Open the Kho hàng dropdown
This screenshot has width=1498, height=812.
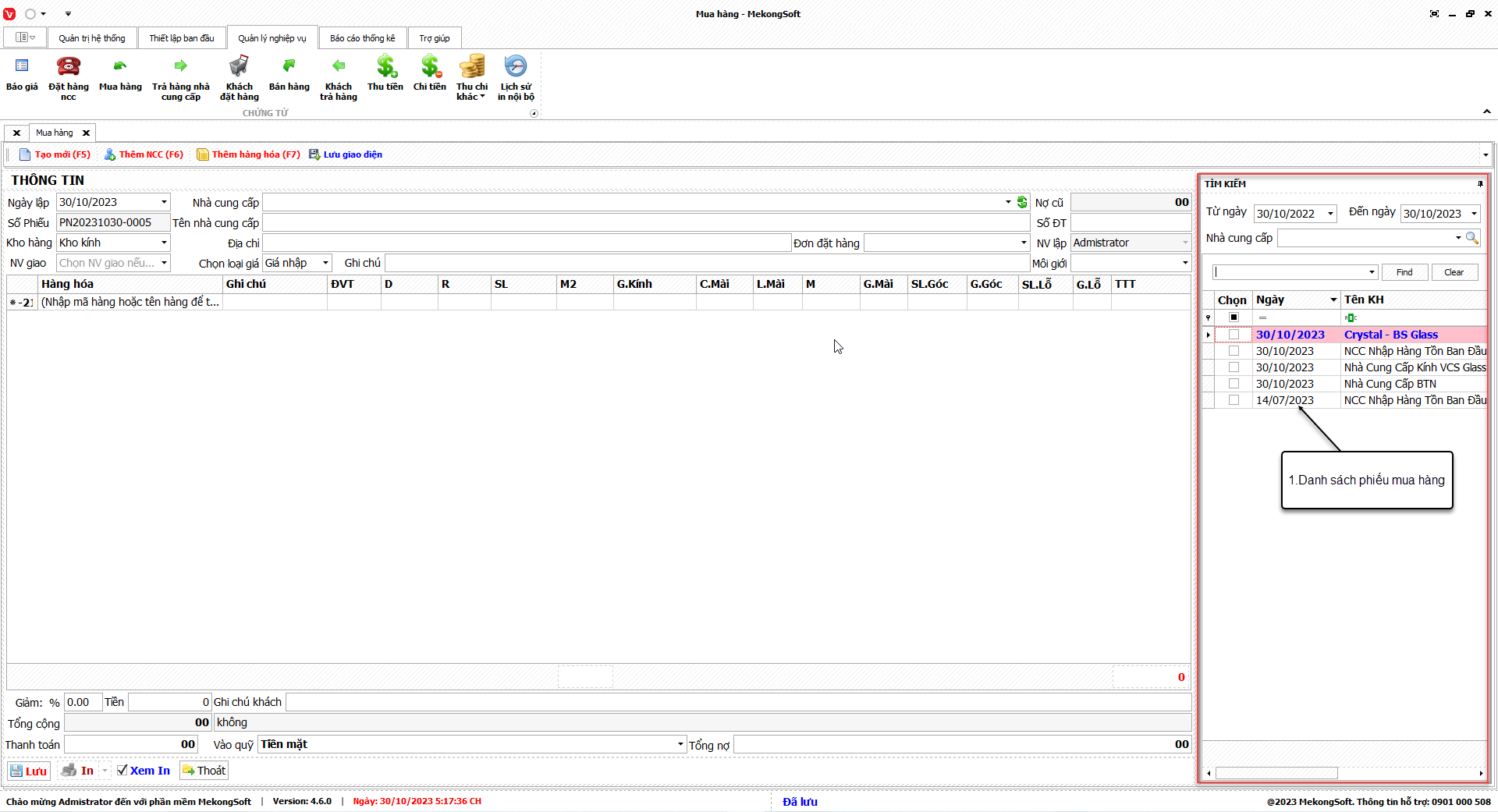(x=164, y=243)
